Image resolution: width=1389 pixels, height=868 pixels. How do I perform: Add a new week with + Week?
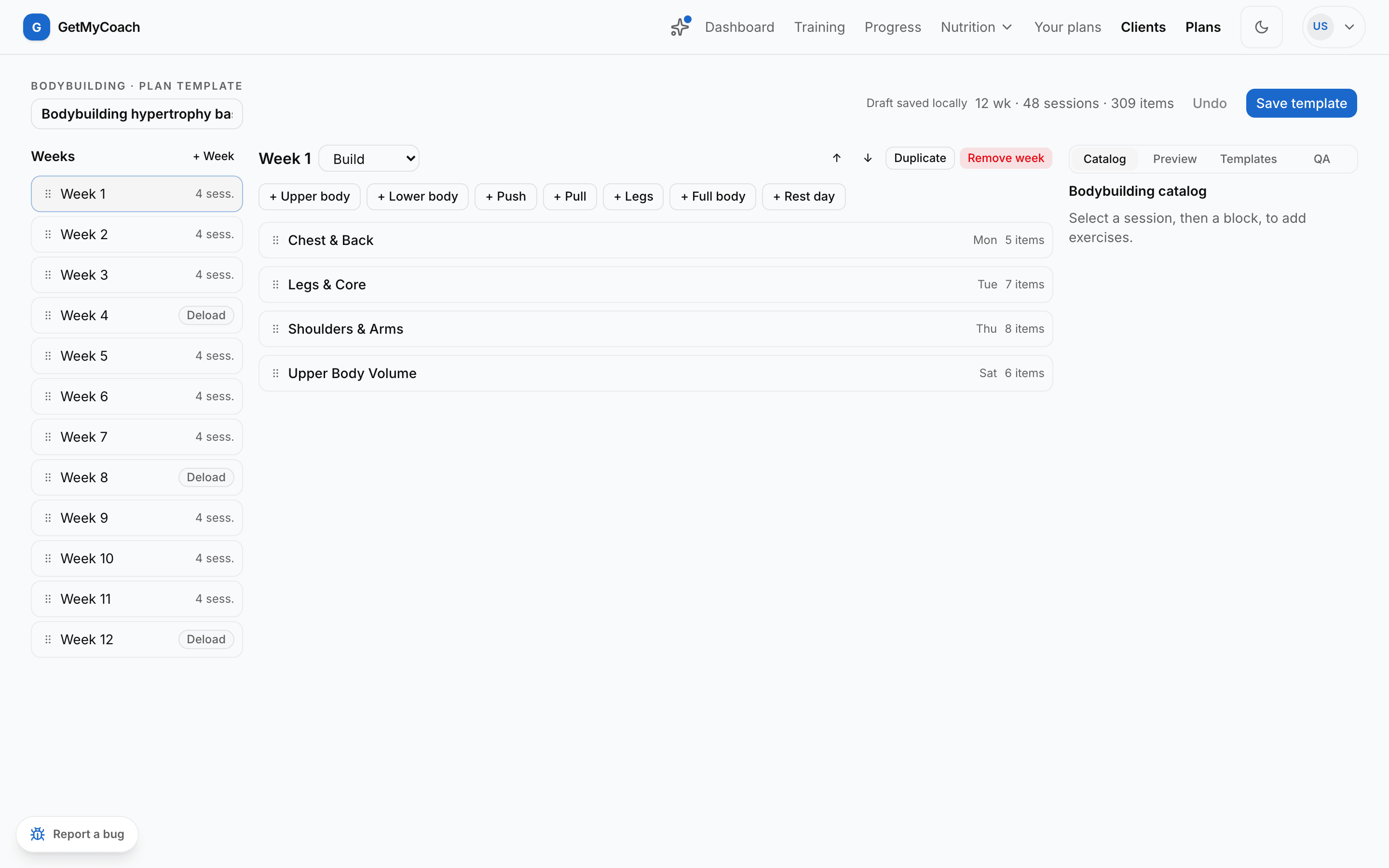[213, 156]
